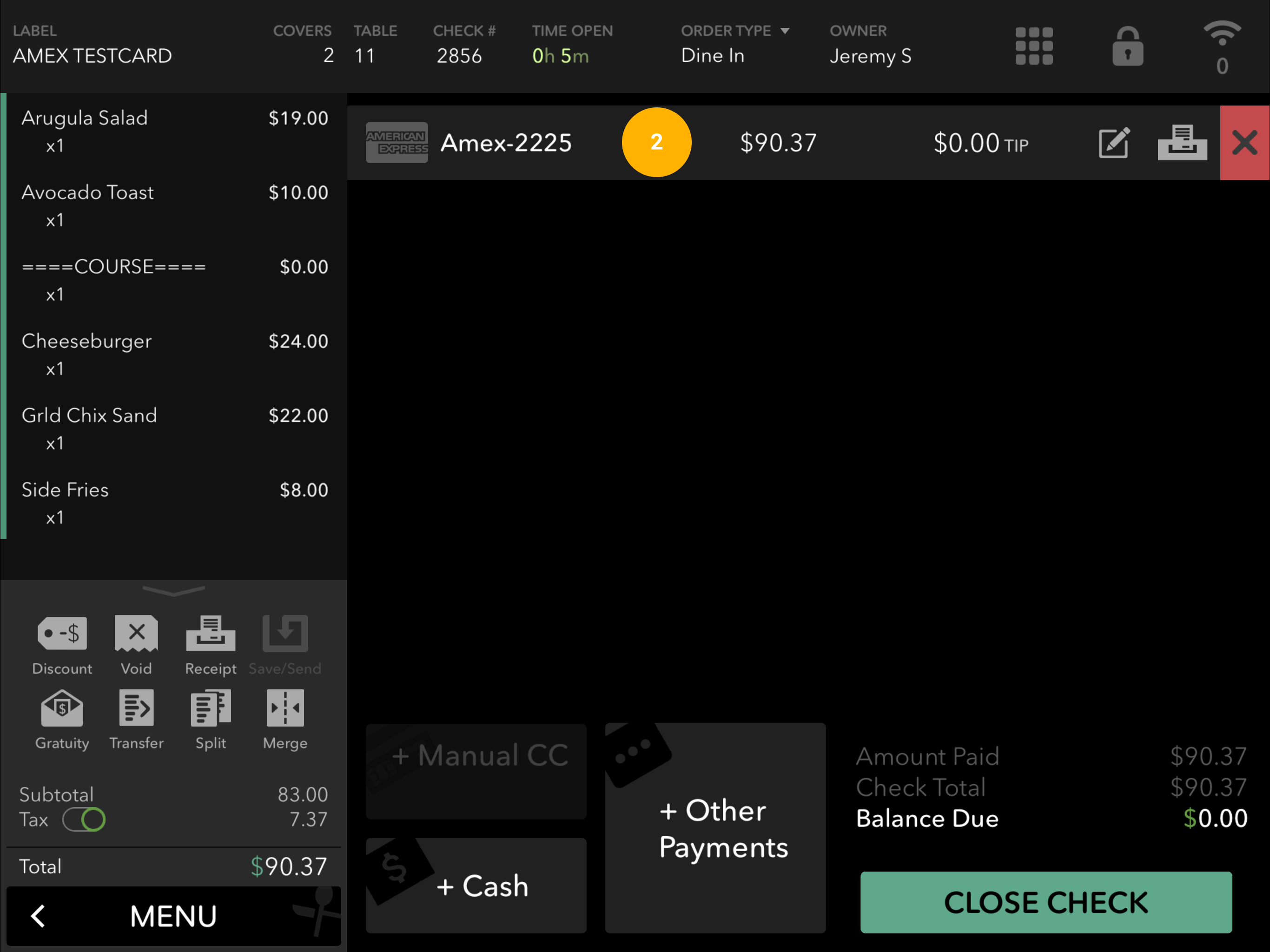Change the covers count 2

coord(328,55)
